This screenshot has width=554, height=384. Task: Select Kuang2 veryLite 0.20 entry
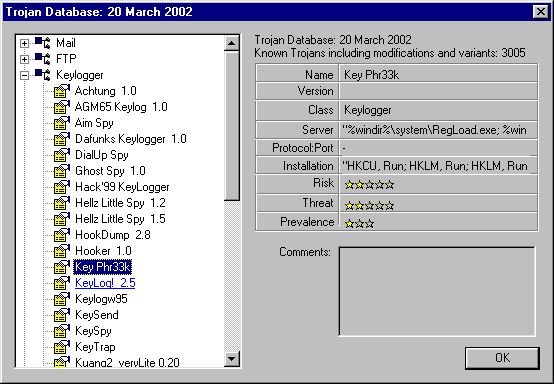(x=127, y=362)
